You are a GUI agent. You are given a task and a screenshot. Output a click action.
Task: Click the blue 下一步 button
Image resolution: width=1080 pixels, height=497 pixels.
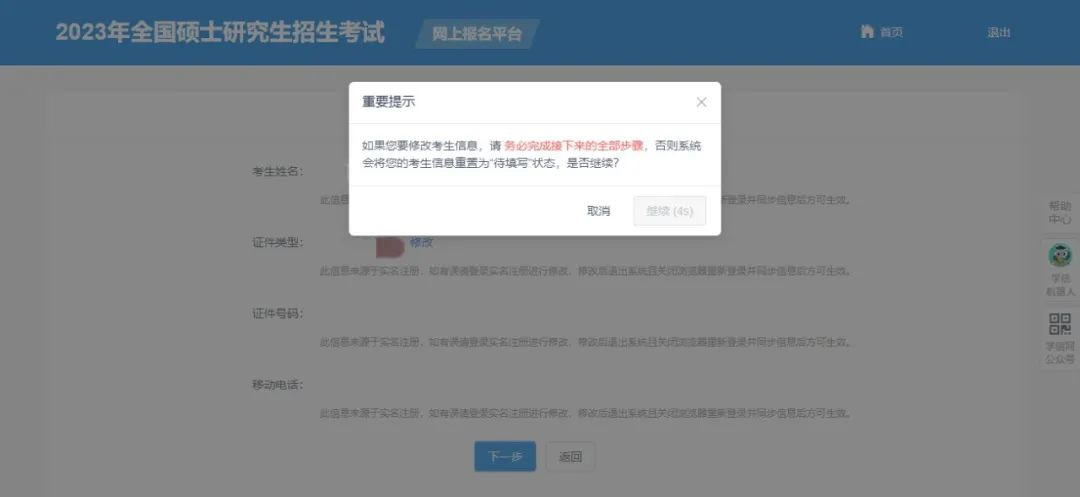(x=505, y=456)
